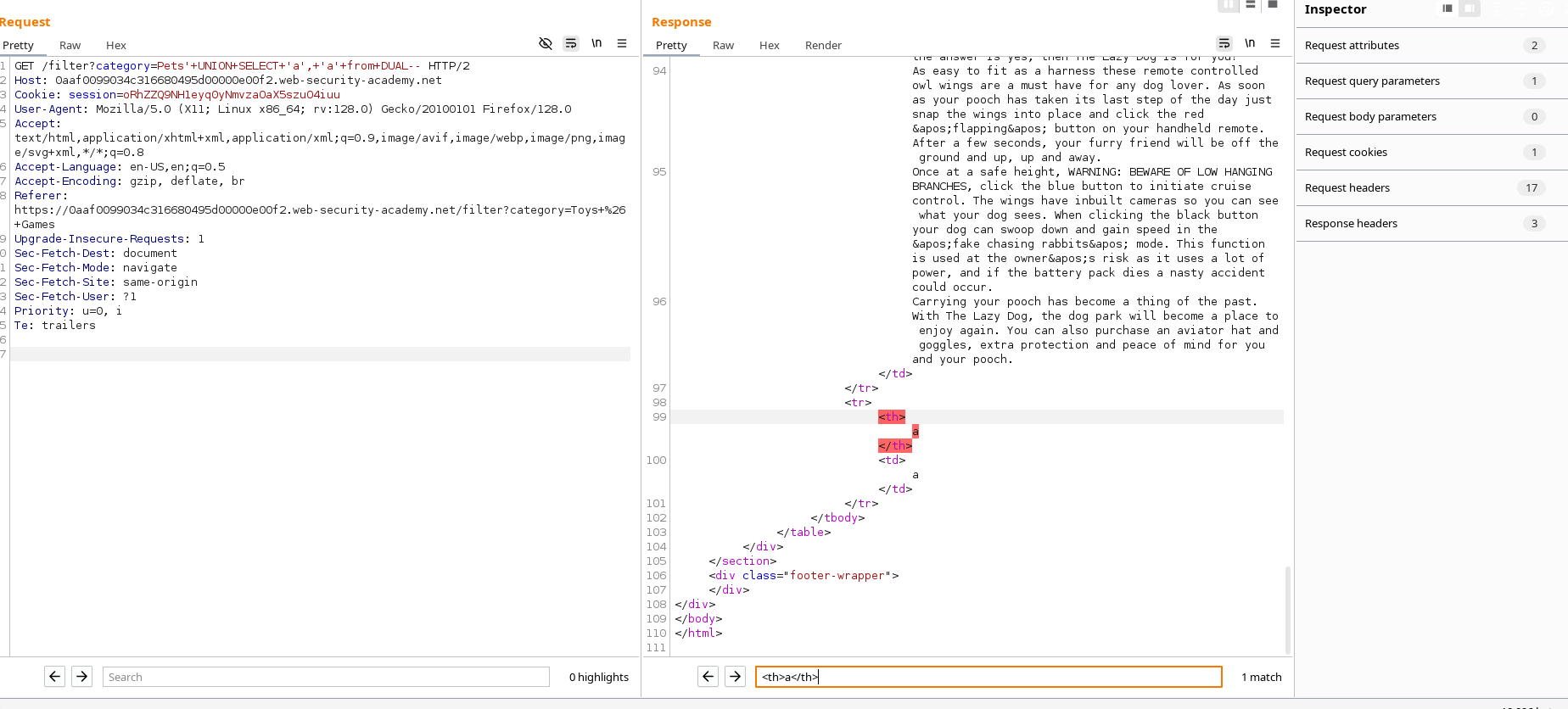
Task: Click the footer-wrapper div line
Action: click(804, 575)
